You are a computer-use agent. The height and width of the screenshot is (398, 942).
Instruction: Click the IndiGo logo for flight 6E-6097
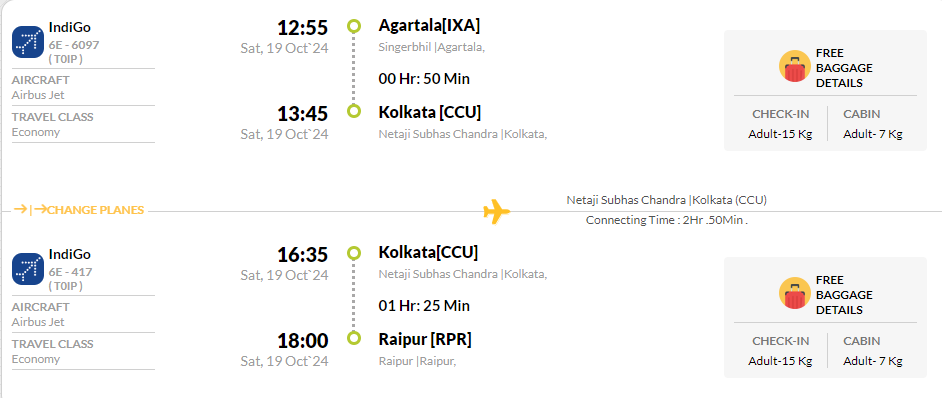tap(28, 42)
